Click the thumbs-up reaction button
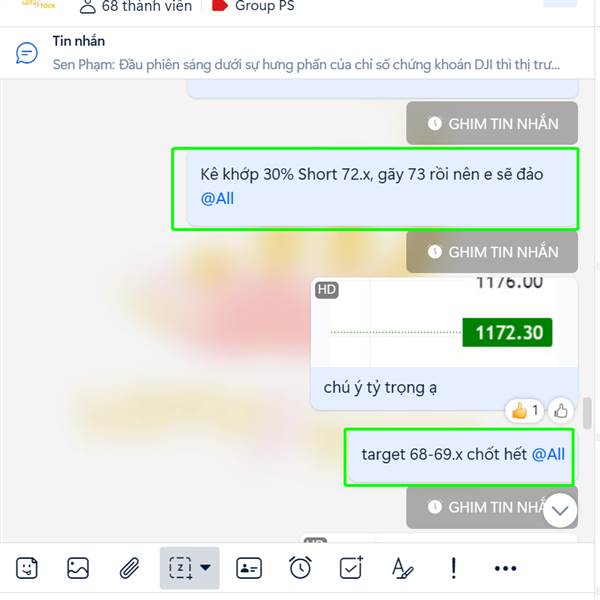The image size is (600, 600). click(x=561, y=411)
